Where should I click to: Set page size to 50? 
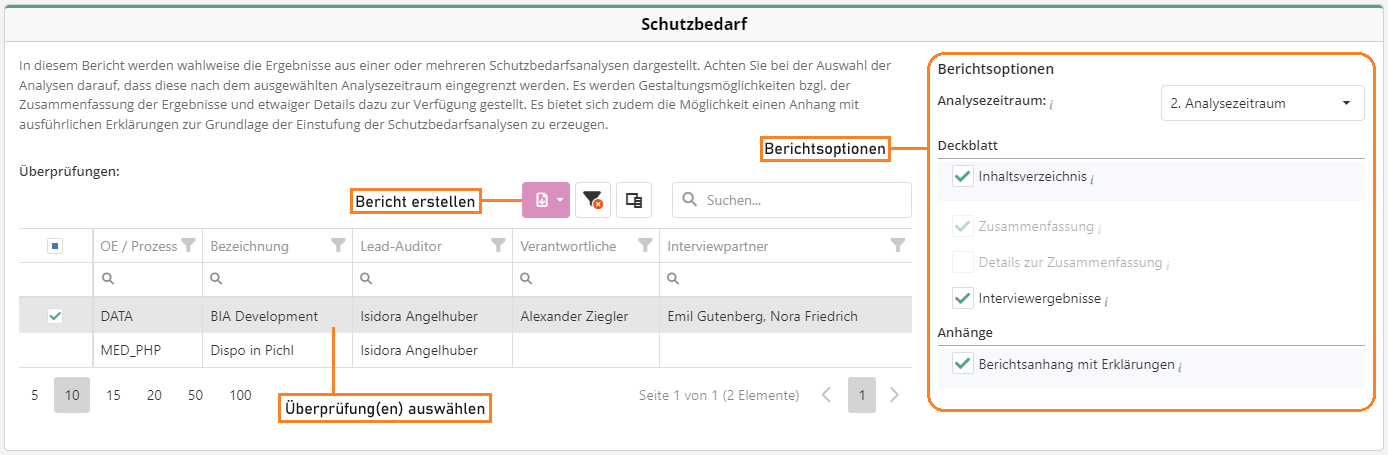195,395
